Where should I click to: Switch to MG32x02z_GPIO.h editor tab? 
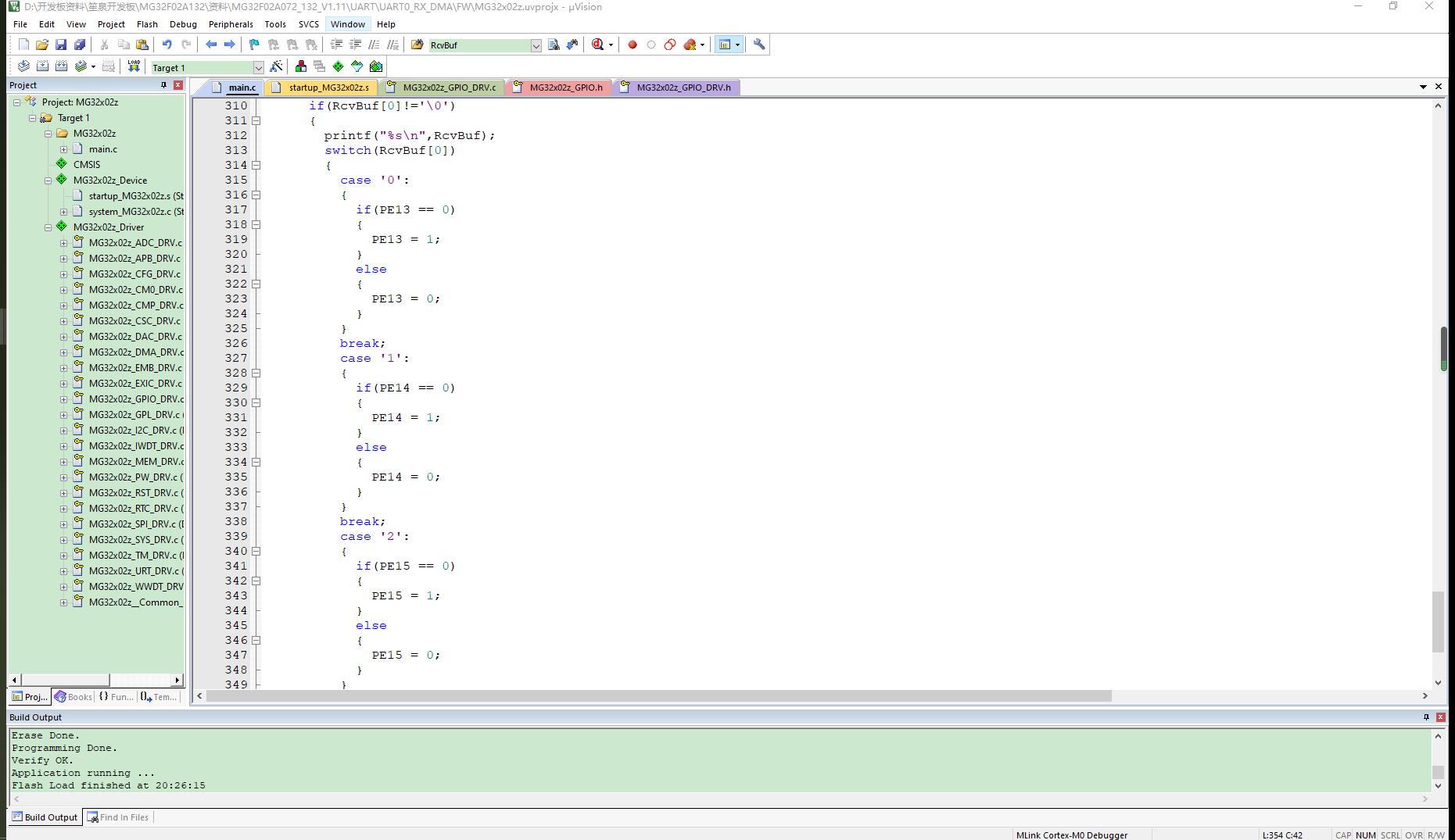coord(558,88)
